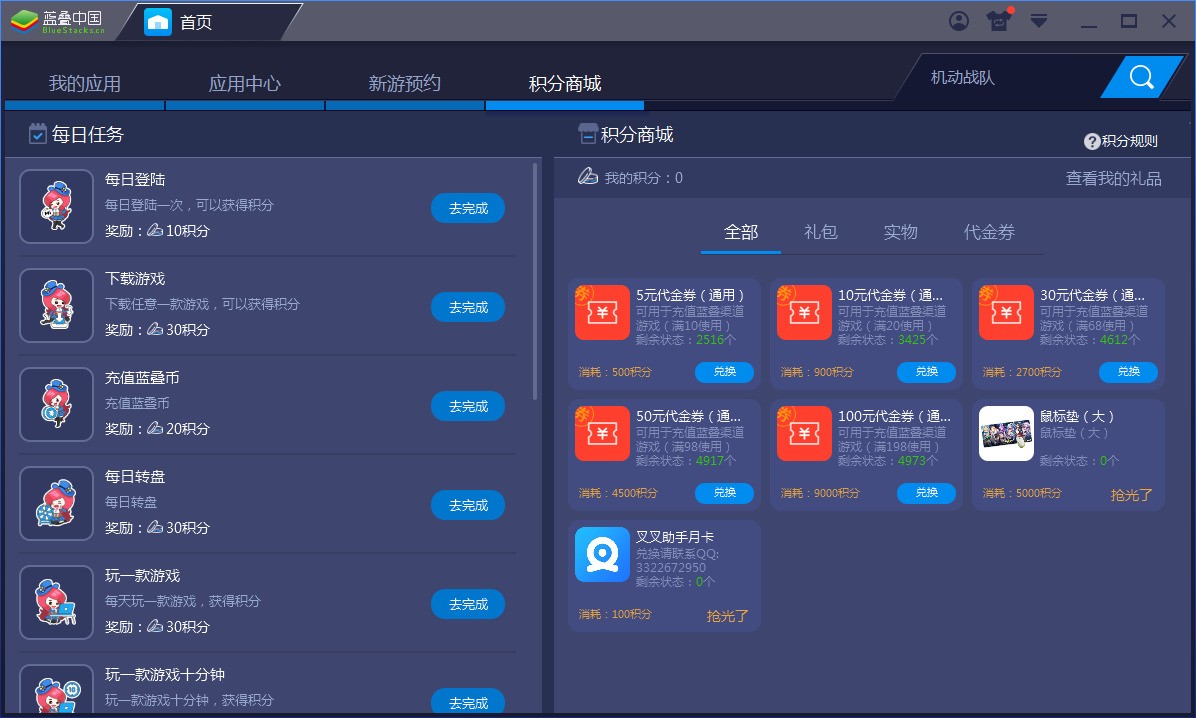Redeem the 10元代金券 with 兑换
This screenshot has width=1196, height=718.
927,372
